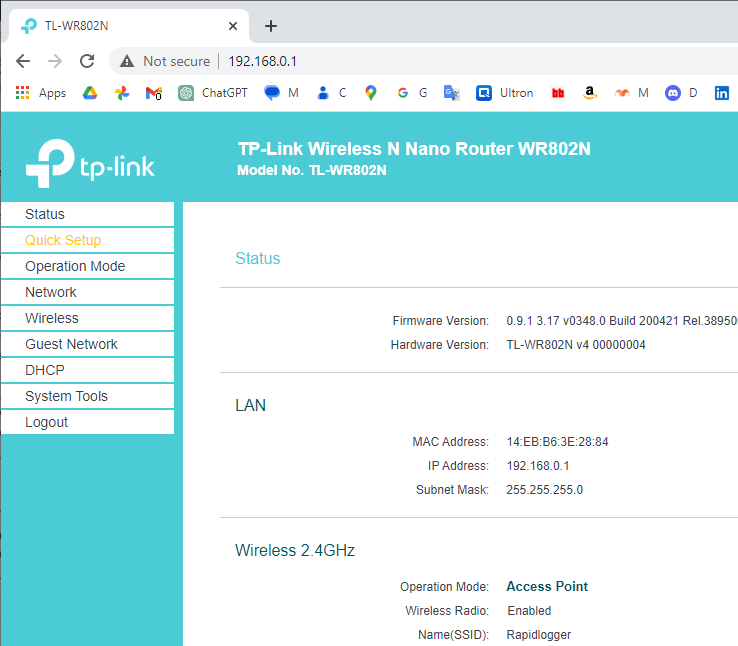The image size is (738, 646).
Task: Open DHCP in the sidebar menu
Action: (x=88, y=370)
